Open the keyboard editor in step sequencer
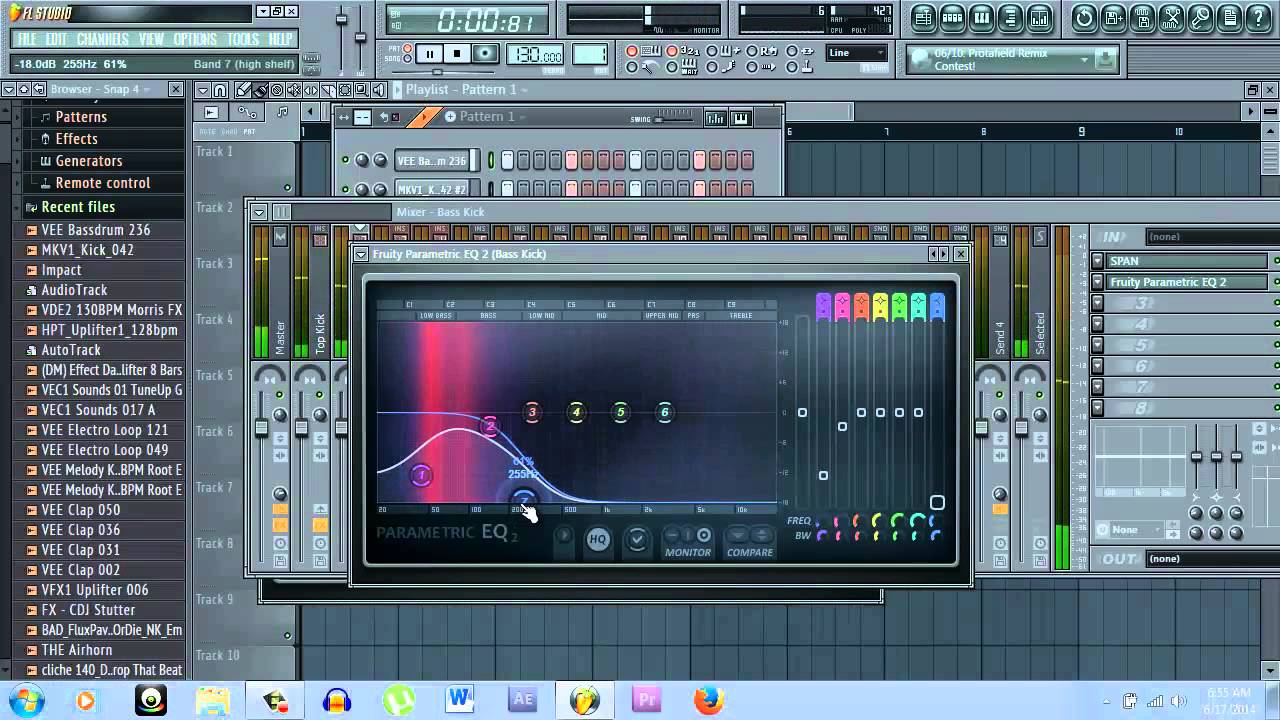This screenshot has height=720, width=1280. 741,118
